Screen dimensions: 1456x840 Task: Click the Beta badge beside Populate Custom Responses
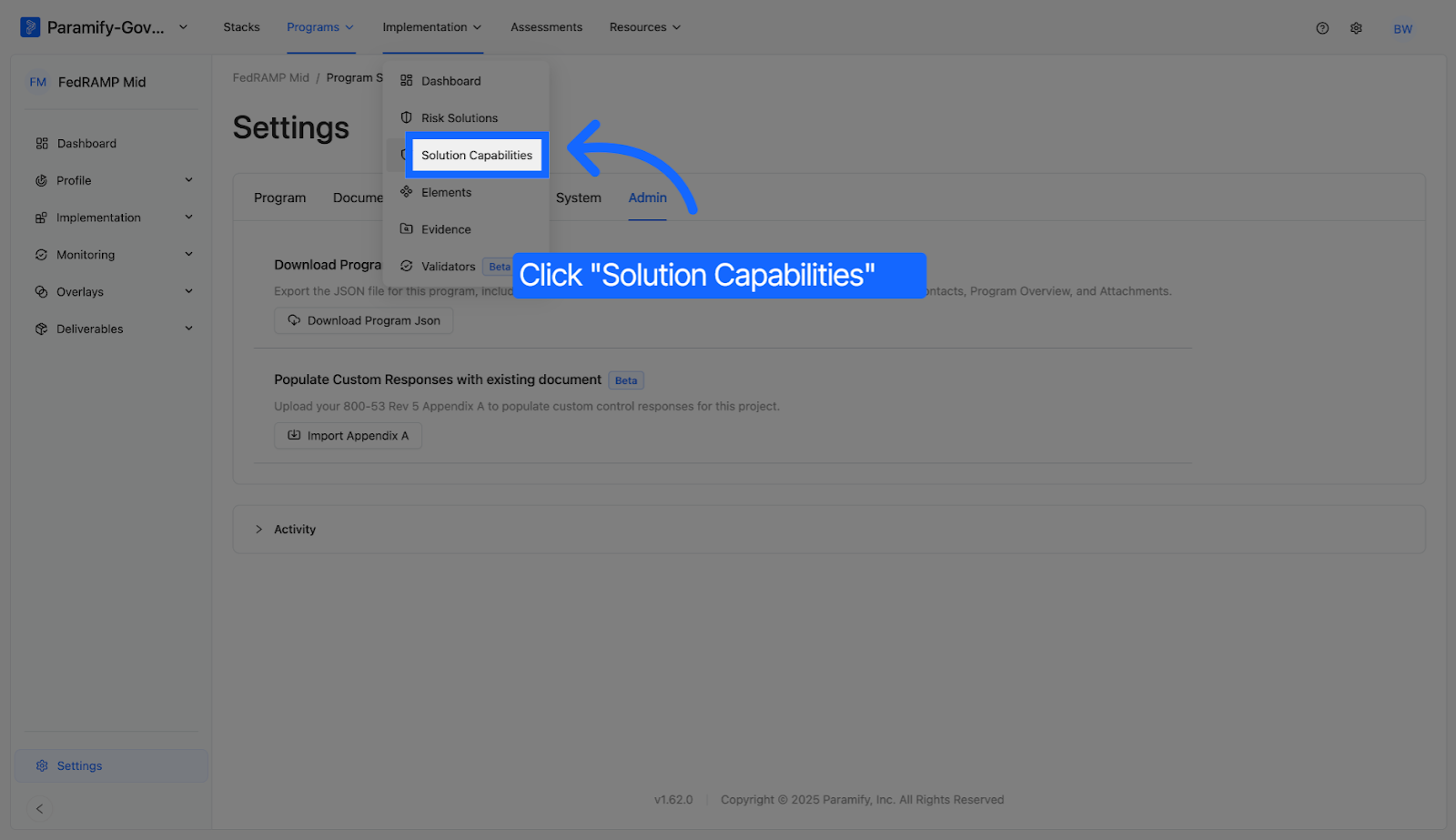[x=626, y=380]
